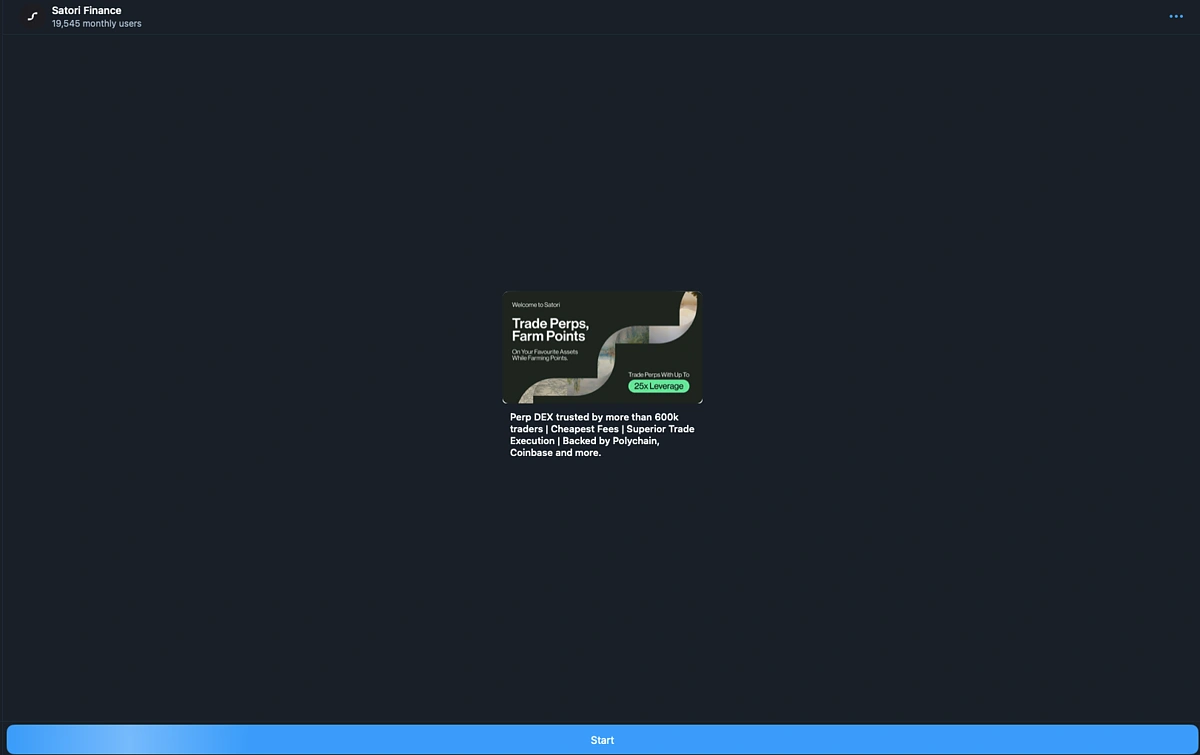Click the green 25x Leverage badge
The image size is (1200, 755).
[x=658, y=386]
